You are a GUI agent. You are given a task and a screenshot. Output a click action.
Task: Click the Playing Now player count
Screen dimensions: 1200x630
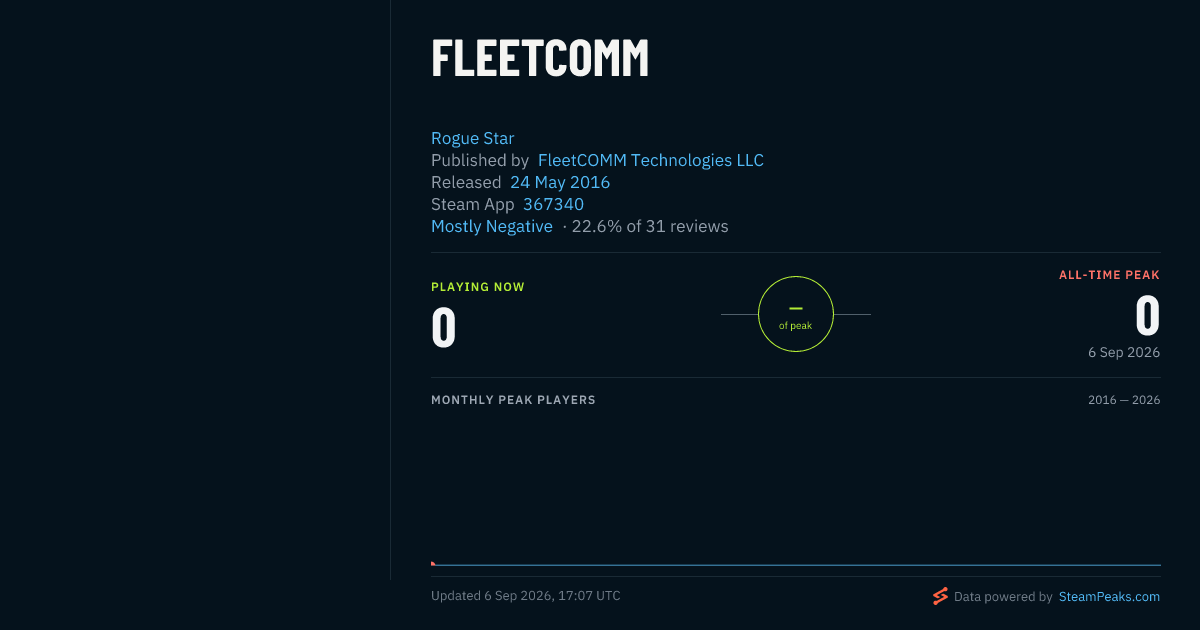(443, 327)
